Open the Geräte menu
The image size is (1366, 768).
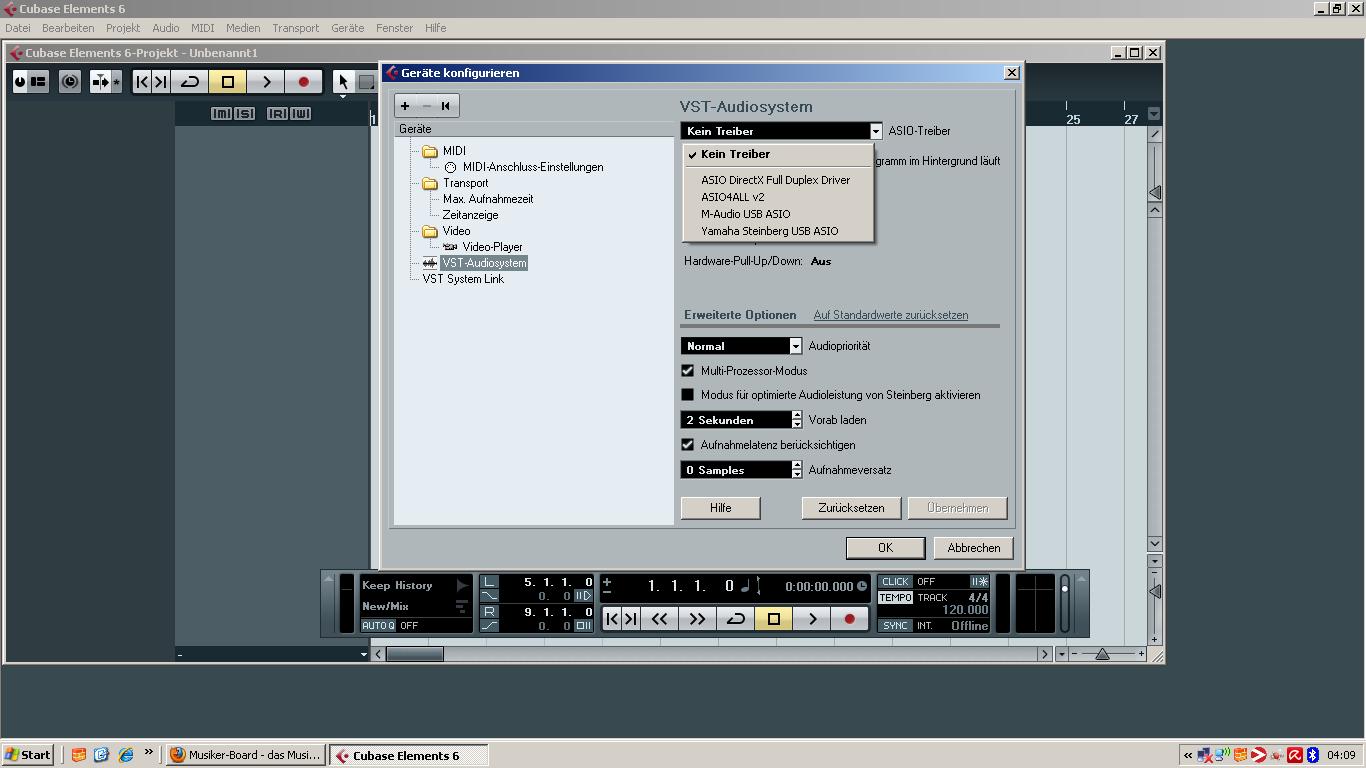point(348,28)
